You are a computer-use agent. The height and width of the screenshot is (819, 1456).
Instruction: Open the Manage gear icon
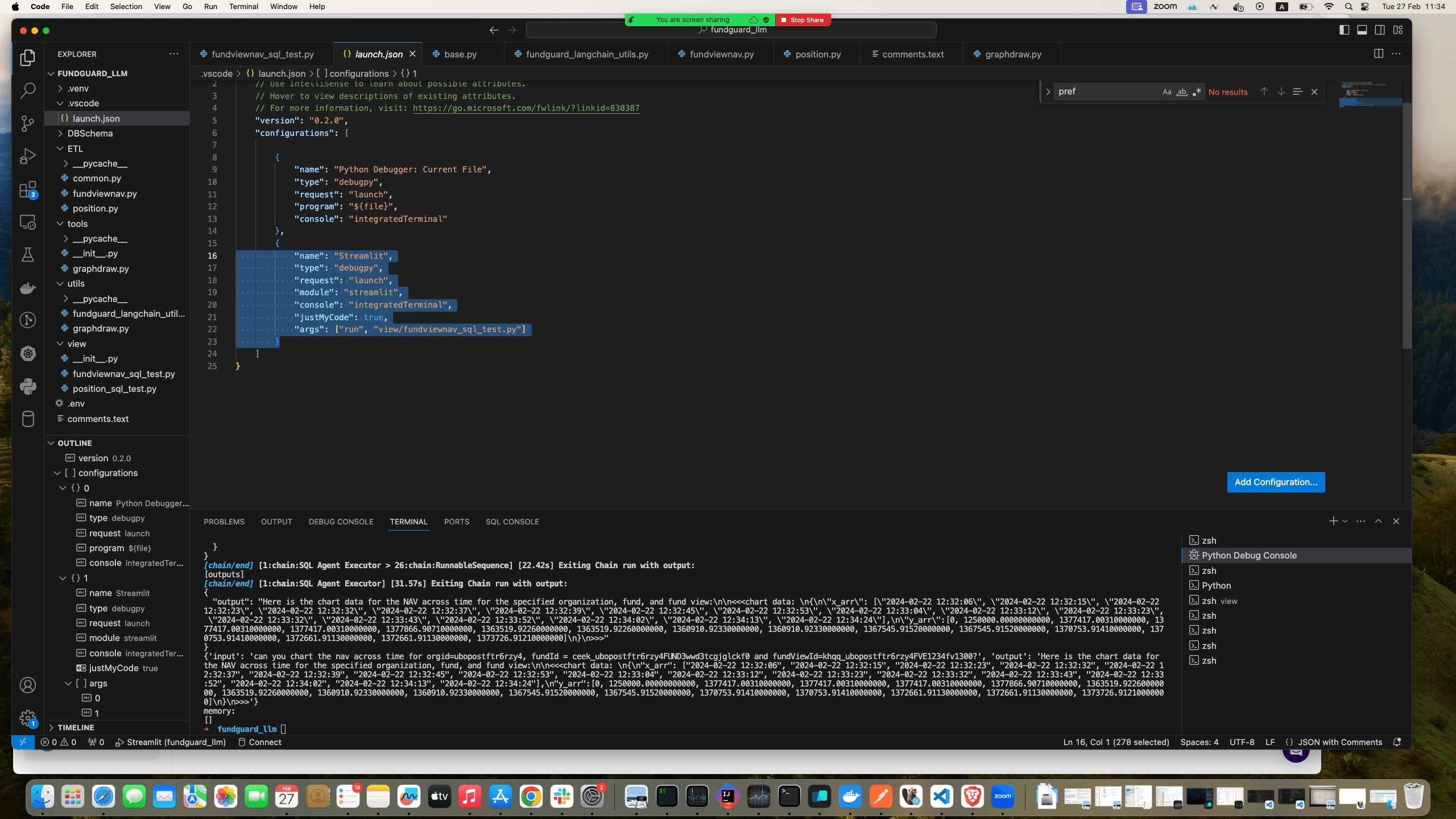28,718
